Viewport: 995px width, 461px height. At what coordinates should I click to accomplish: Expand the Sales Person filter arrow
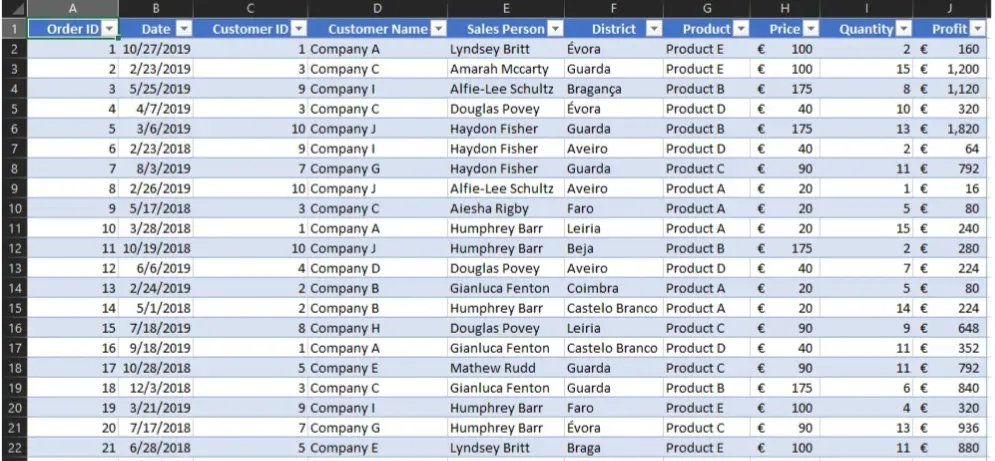pyautogui.click(x=555, y=29)
